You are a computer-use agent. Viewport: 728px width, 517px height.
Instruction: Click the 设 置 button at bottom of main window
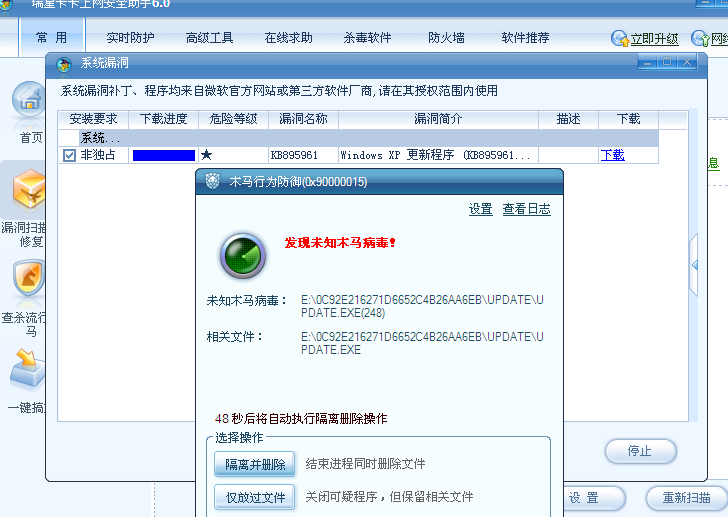click(x=592, y=498)
